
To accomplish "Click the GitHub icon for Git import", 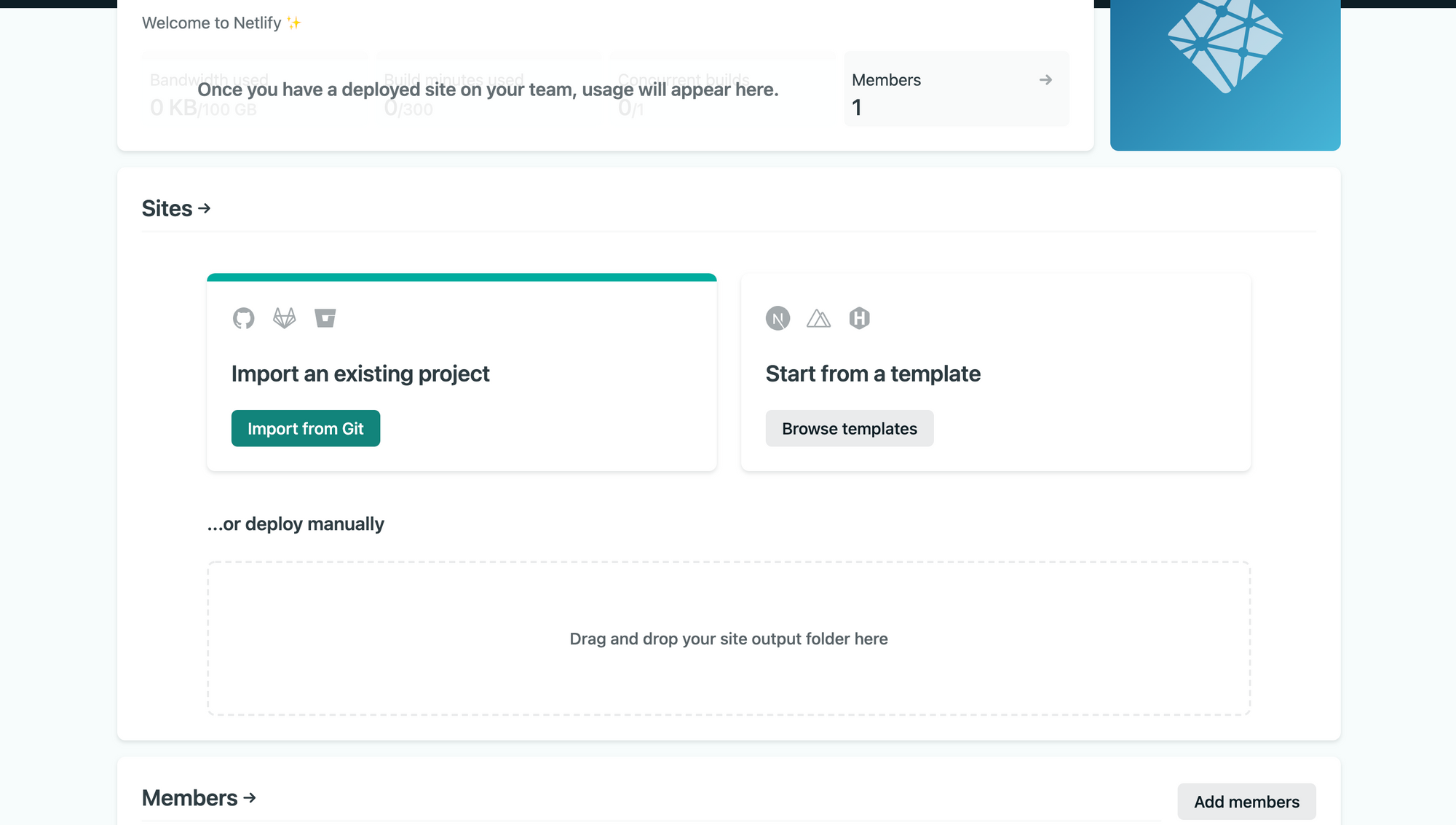I will 243,318.
